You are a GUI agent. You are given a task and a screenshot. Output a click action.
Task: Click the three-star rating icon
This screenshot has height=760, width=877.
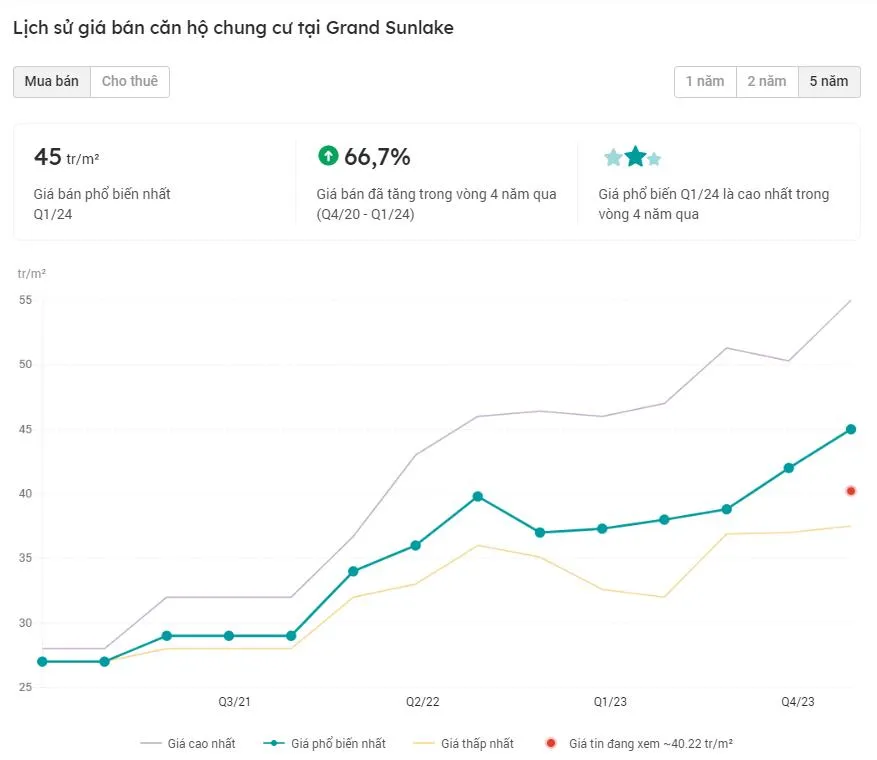click(633, 157)
